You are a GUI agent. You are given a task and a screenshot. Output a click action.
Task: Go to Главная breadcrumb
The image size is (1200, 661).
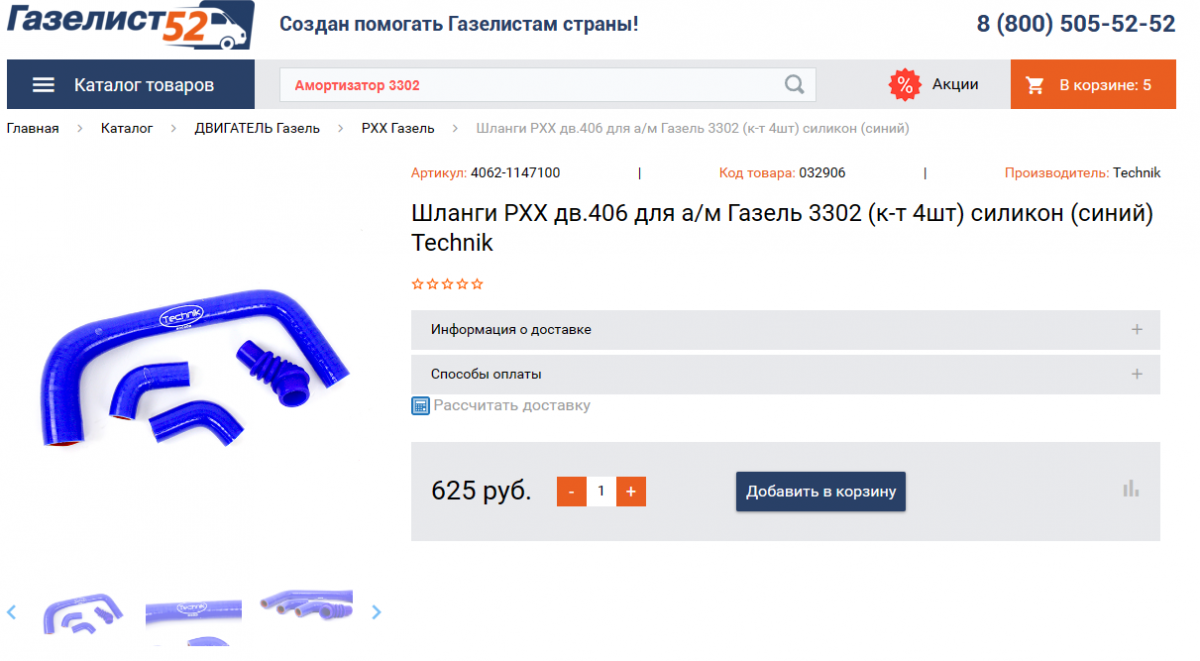click(x=33, y=129)
